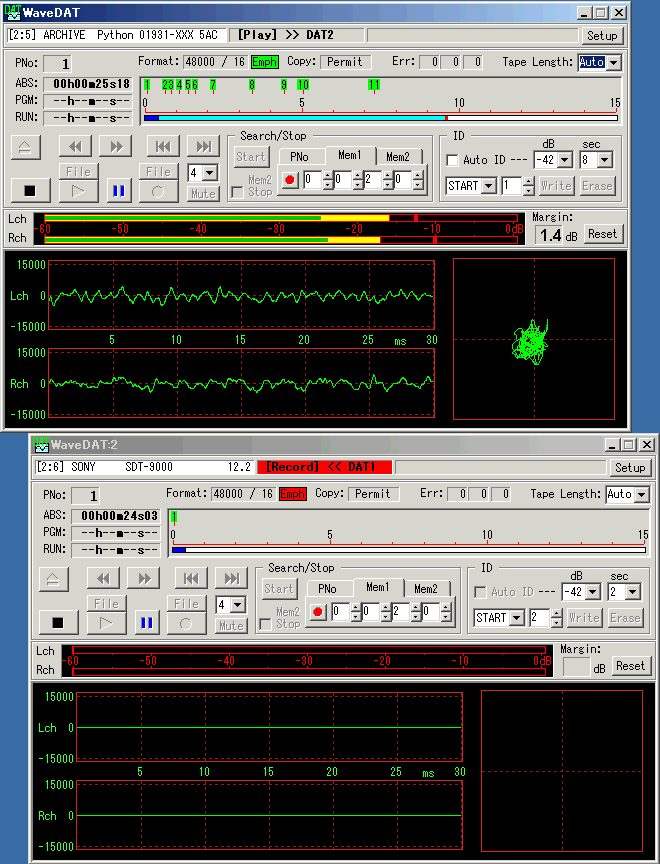Enable the Auto ID checkbox in the top window
660x864 pixels.
(453, 160)
